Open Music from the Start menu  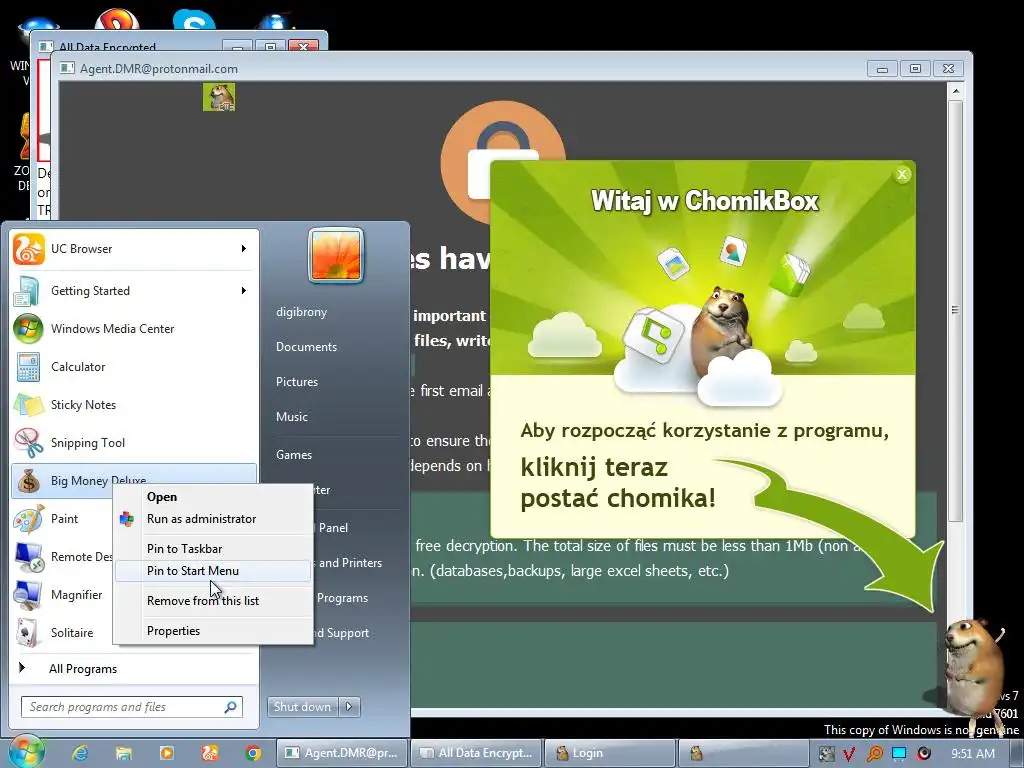tap(291, 417)
